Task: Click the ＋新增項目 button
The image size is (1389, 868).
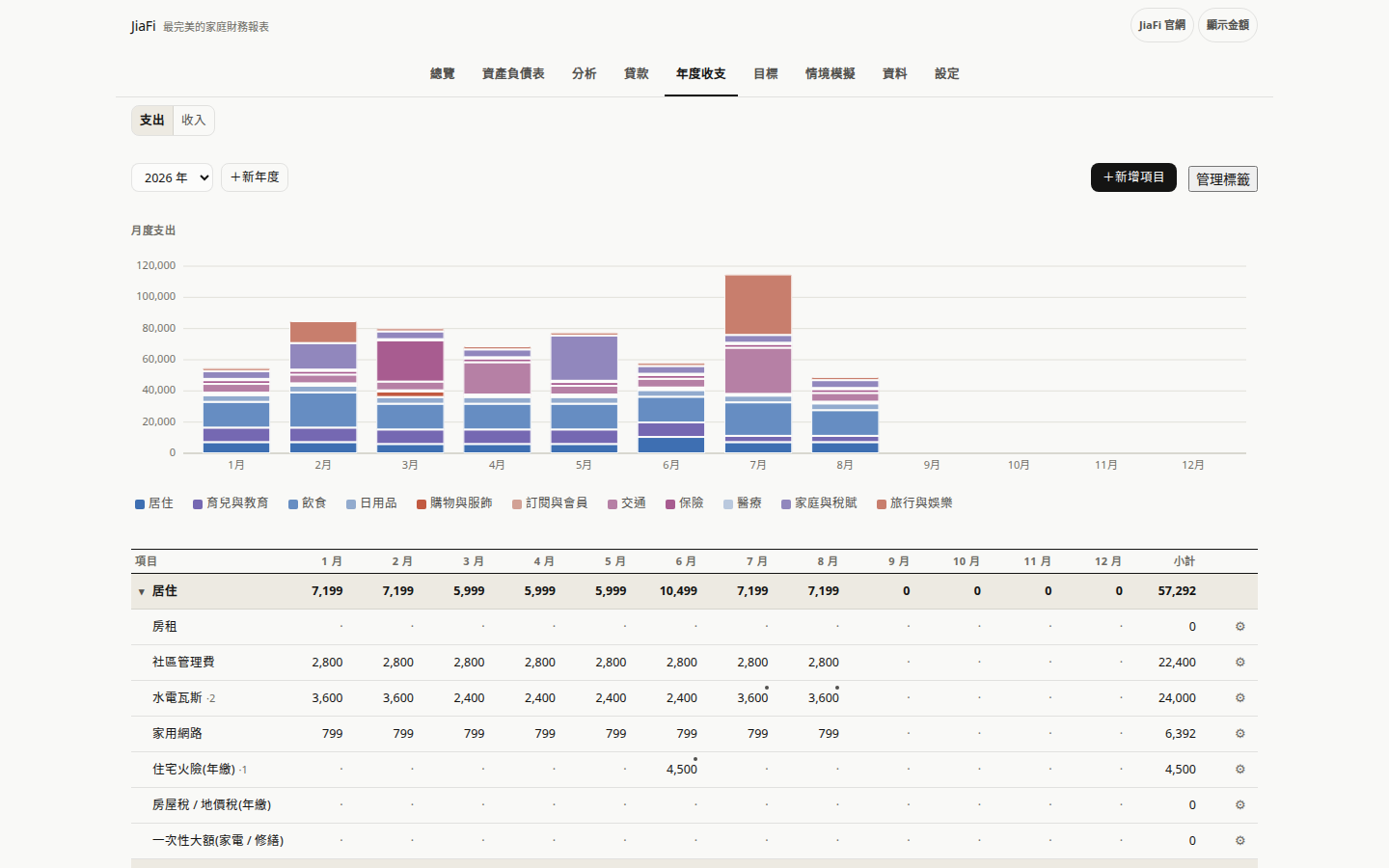Action: click(x=1133, y=177)
